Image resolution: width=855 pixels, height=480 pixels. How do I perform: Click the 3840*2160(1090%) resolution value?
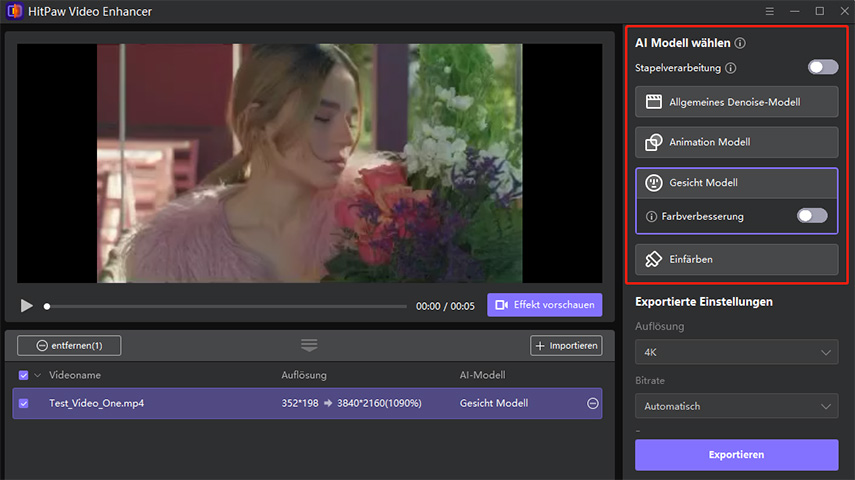tap(379, 404)
